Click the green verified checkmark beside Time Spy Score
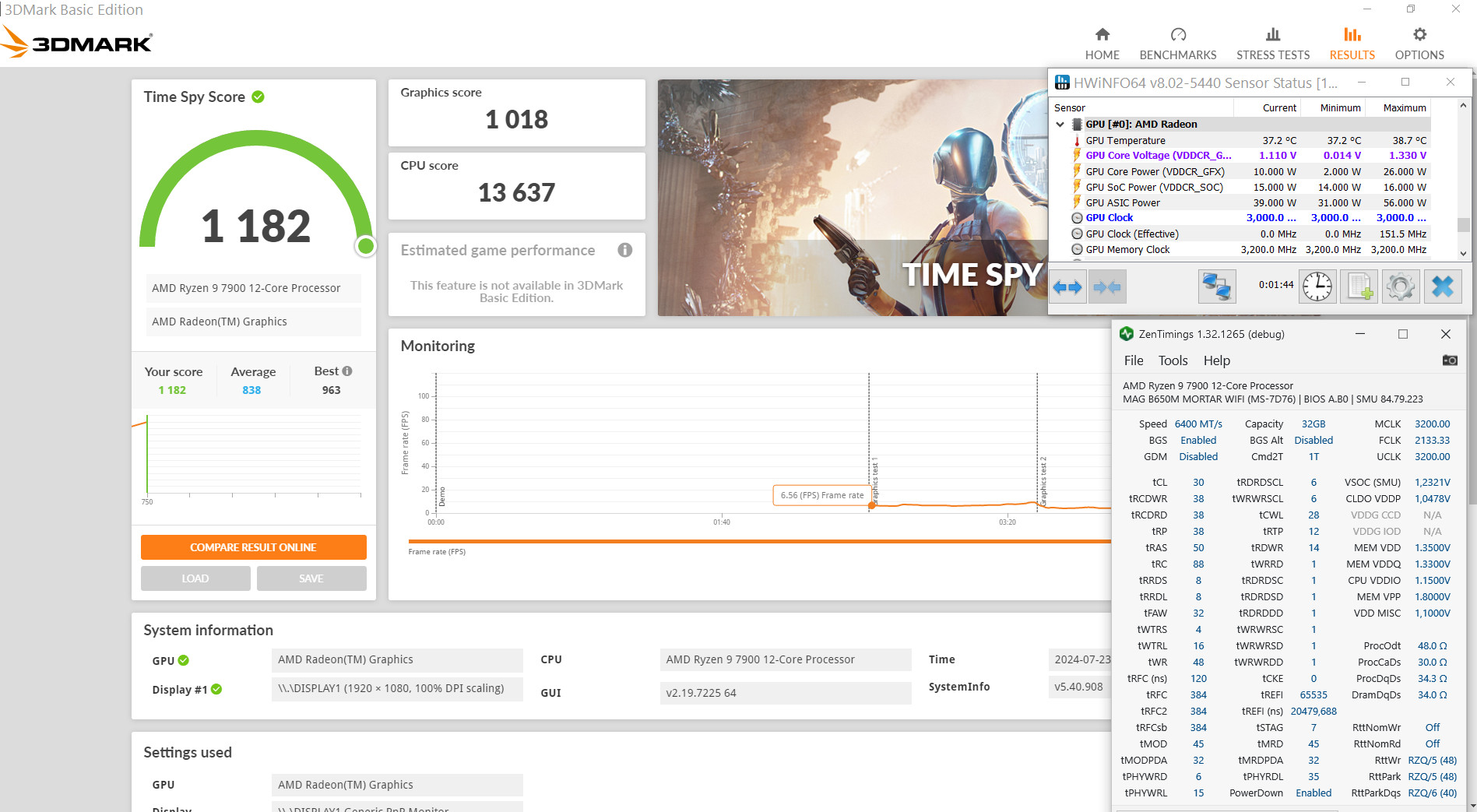Screen dimensions: 1477x812 [x=258, y=97]
